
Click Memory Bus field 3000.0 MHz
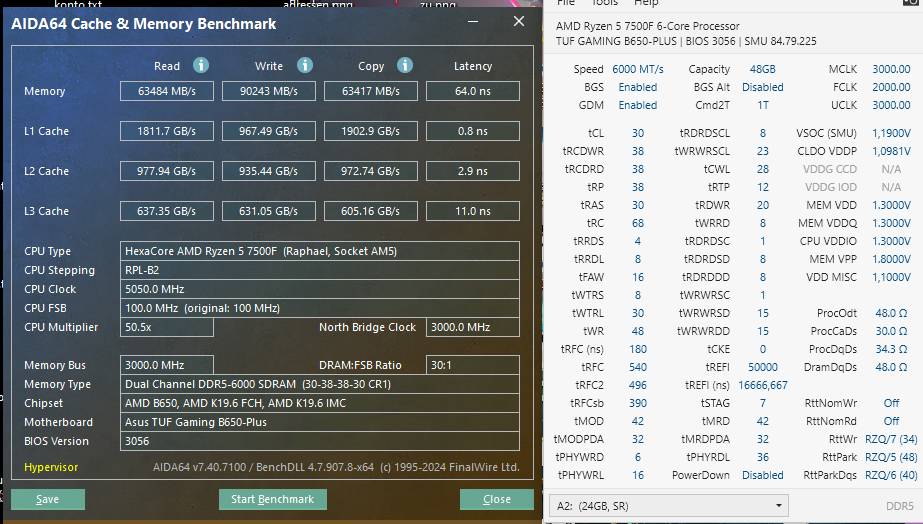(167, 365)
